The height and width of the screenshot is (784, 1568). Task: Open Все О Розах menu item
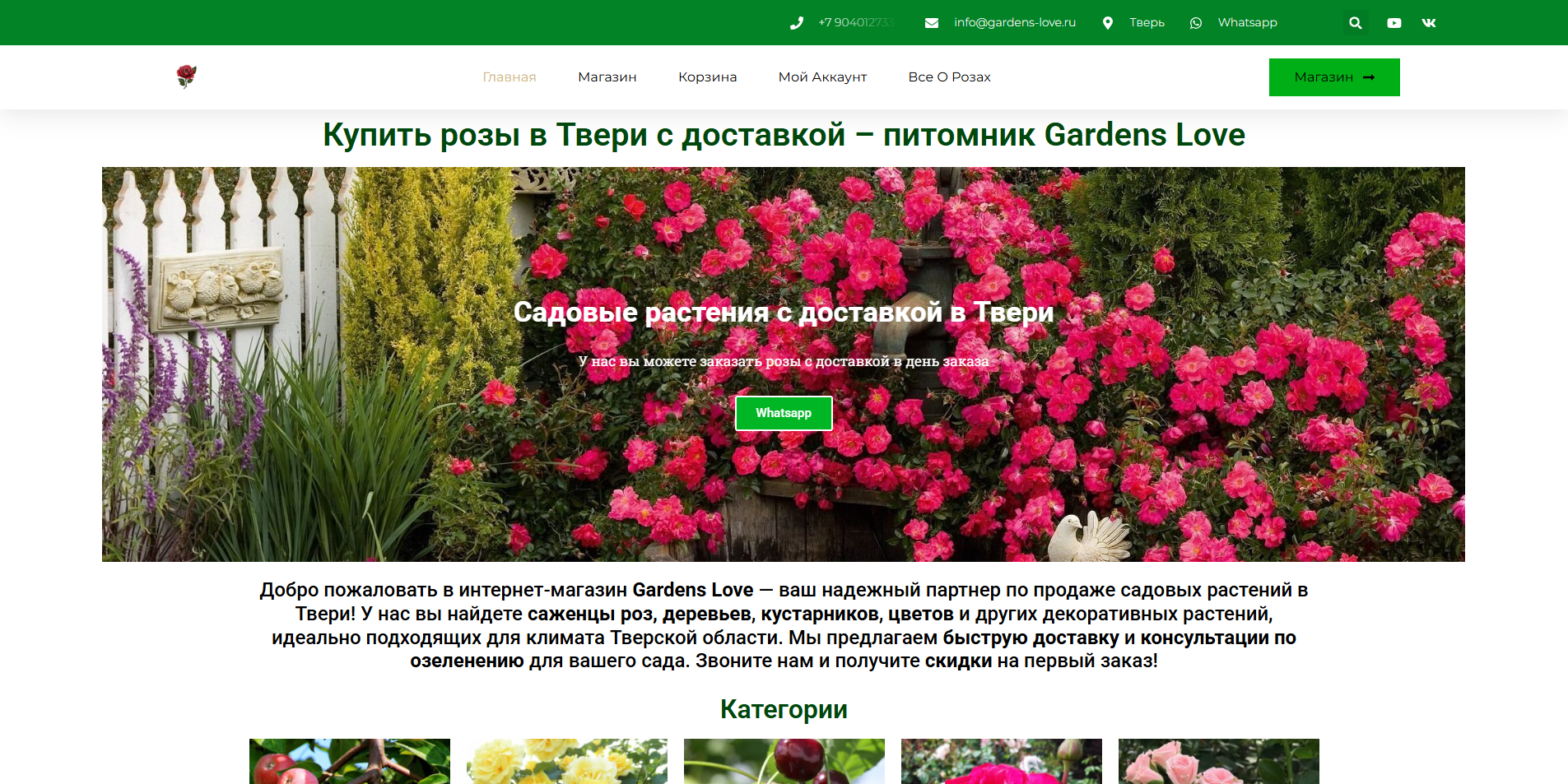tap(949, 77)
